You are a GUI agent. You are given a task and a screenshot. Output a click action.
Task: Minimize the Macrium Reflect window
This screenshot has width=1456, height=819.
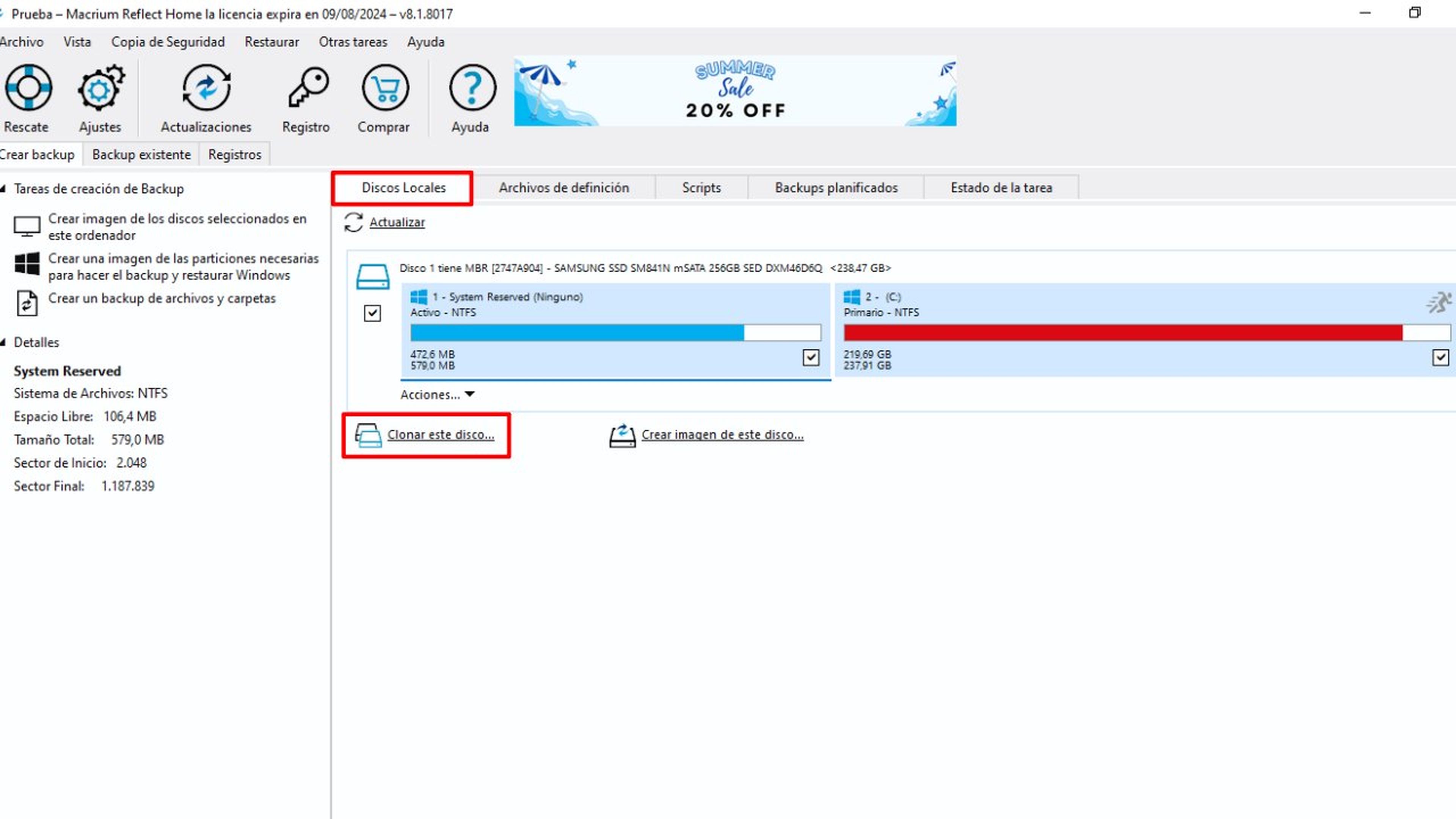click(x=1365, y=13)
